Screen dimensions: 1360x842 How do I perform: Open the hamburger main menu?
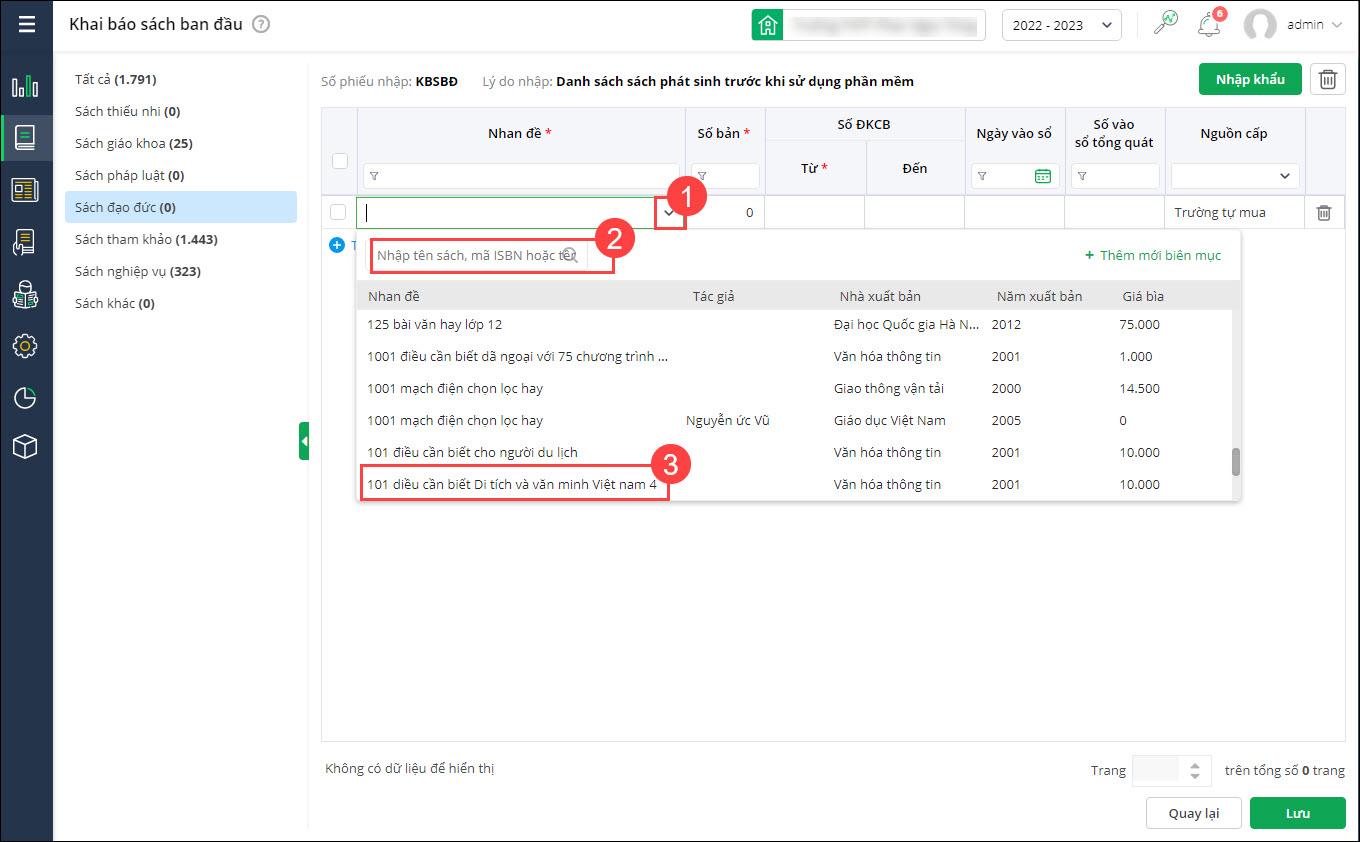point(26,24)
